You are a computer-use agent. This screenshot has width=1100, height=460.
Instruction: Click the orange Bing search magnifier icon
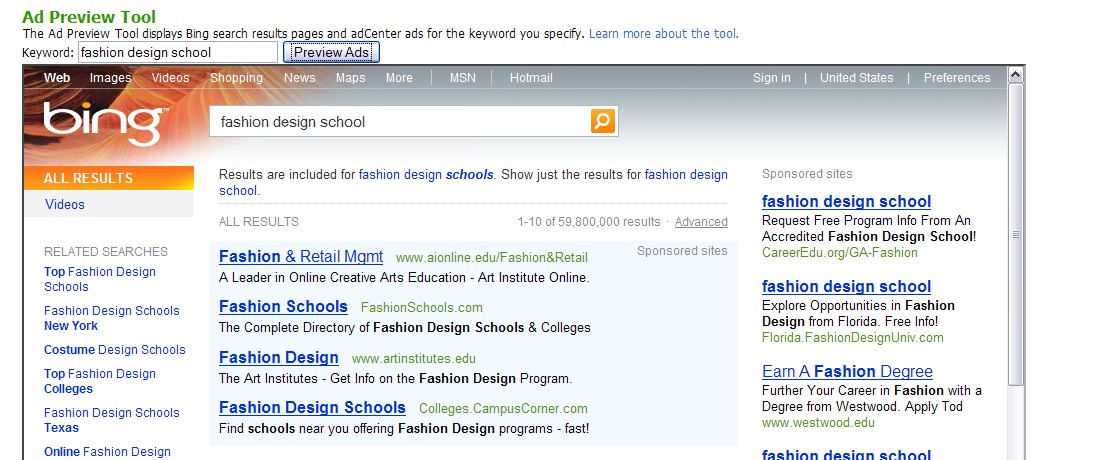click(x=603, y=121)
